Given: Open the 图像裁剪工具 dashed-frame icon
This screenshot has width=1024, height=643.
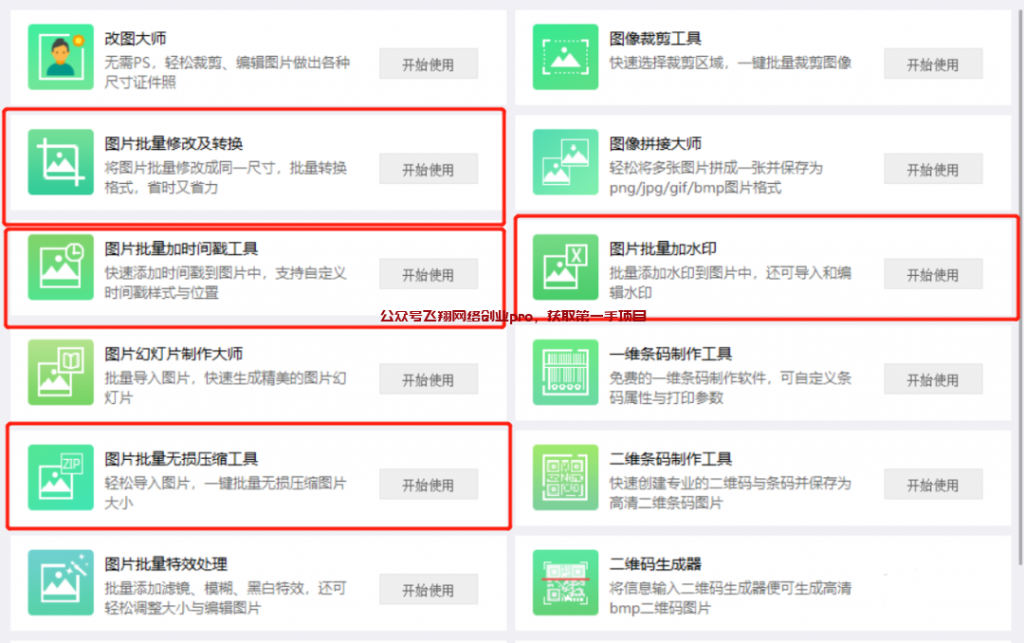Looking at the screenshot, I should [566, 57].
